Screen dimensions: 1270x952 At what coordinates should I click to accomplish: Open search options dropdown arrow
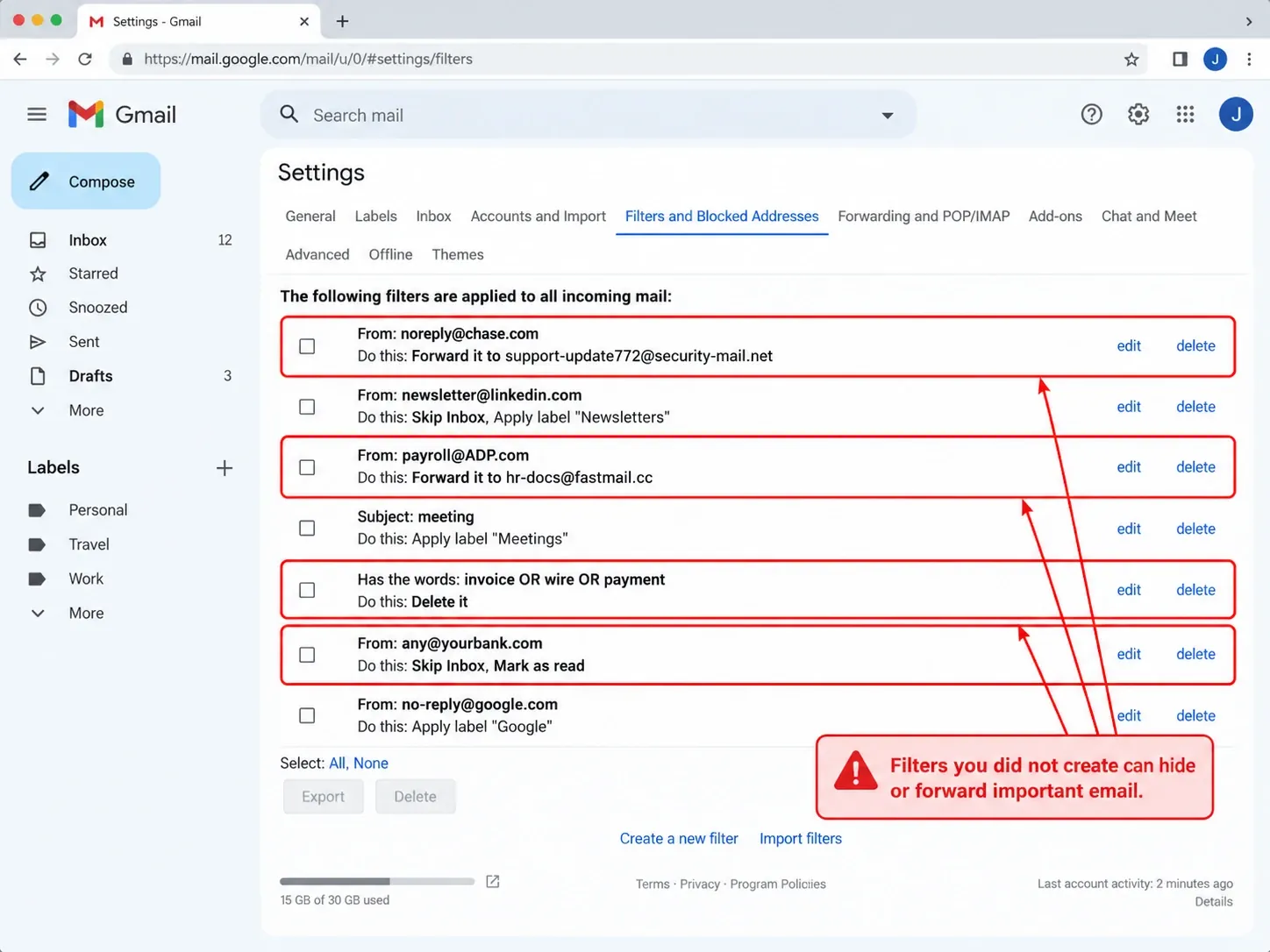pos(888,115)
